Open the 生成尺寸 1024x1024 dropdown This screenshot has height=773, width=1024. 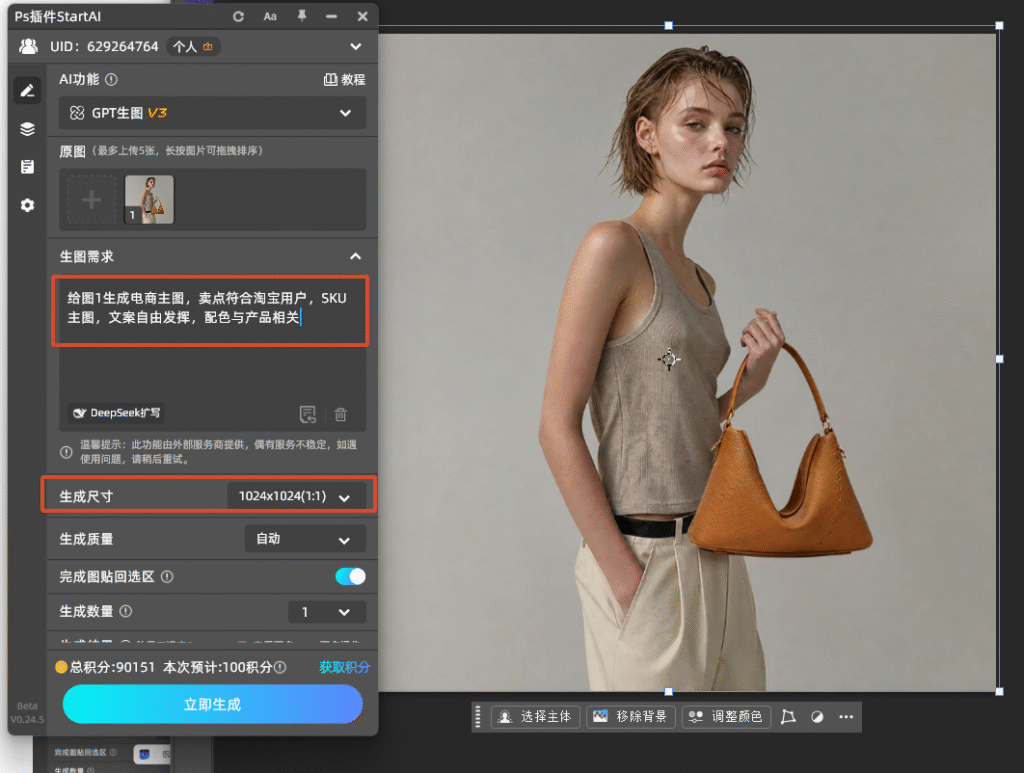[x=296, y=496]
